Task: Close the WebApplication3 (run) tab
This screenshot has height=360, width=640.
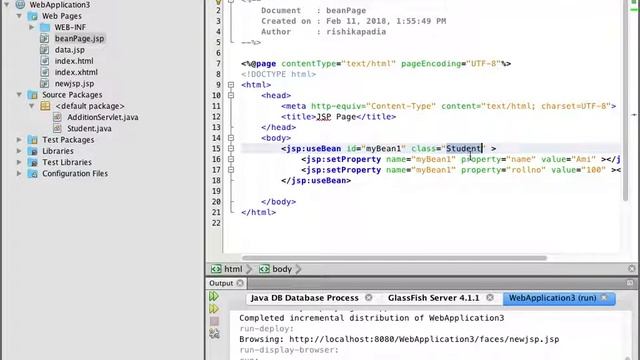Action: click(x=604, y=298)
